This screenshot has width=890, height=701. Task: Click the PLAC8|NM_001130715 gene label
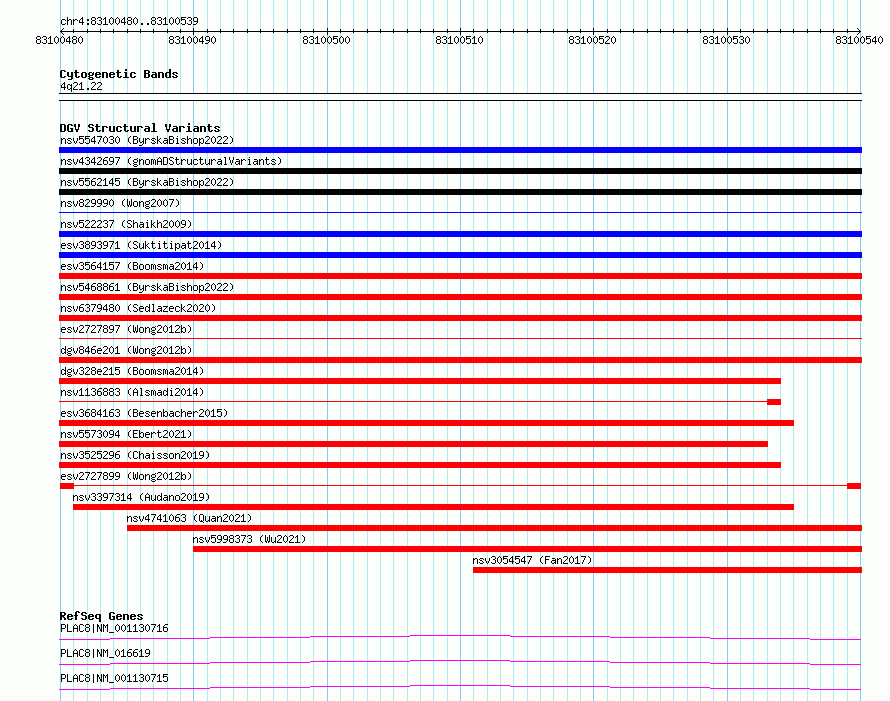114,678
